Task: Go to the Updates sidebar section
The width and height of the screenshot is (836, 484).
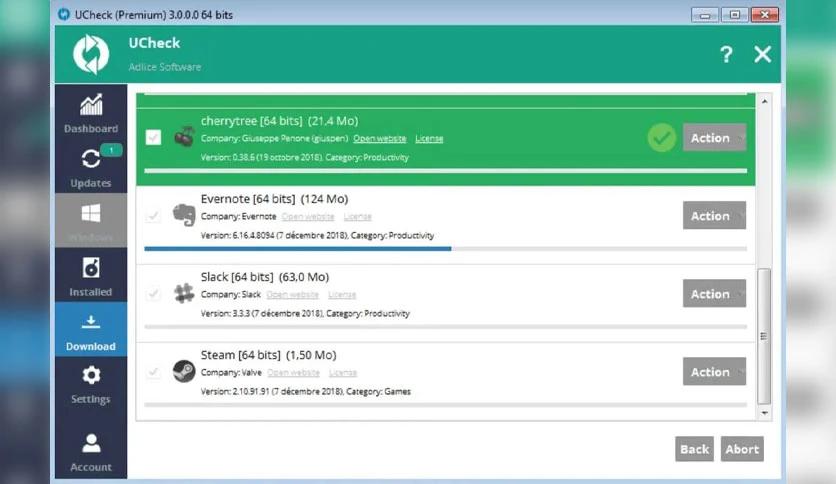Action: (91, 166)
